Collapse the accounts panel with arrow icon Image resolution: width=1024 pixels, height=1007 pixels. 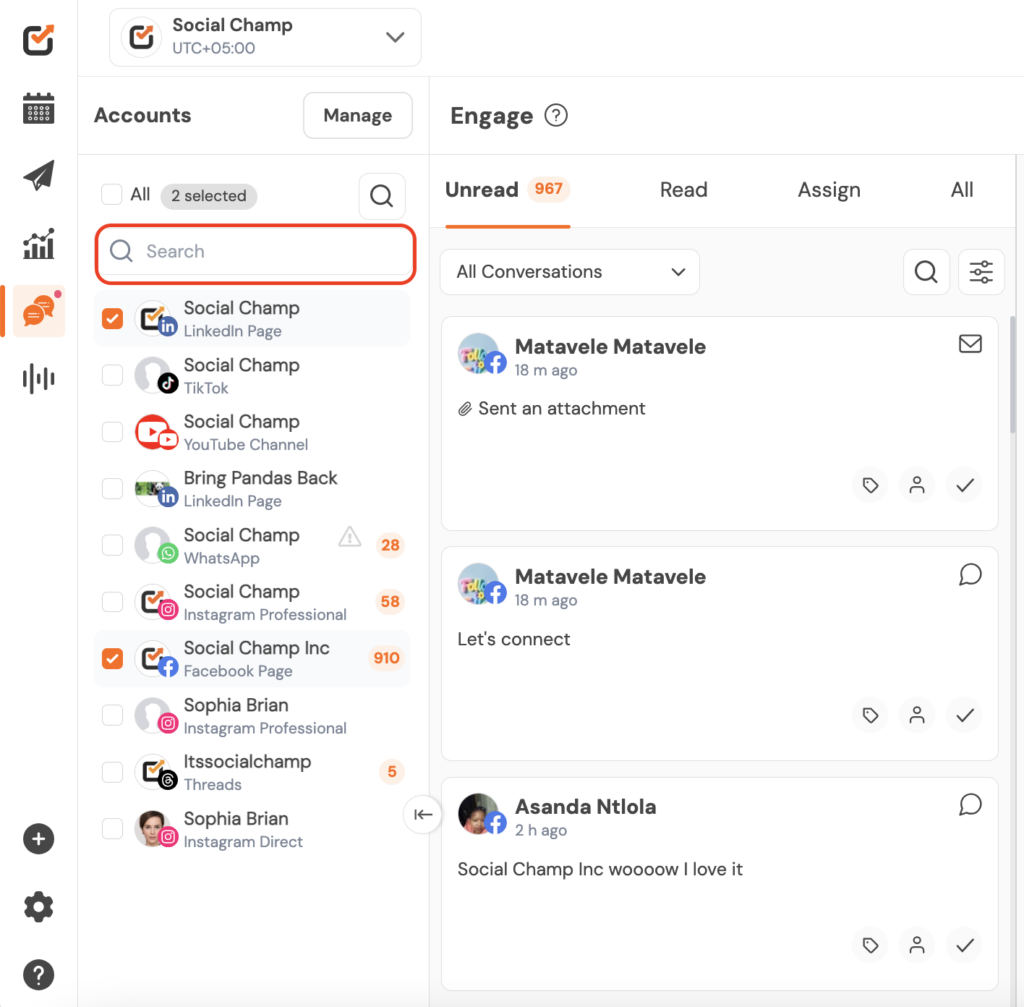(423, 814)
